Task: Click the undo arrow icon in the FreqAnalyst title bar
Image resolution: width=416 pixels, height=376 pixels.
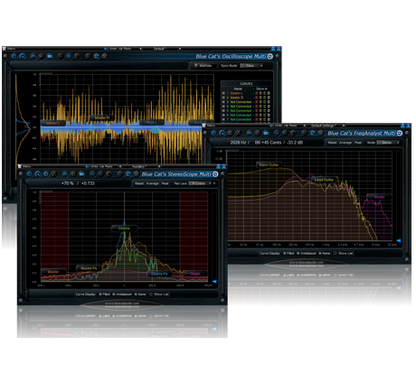Action: tap(272, 126)
